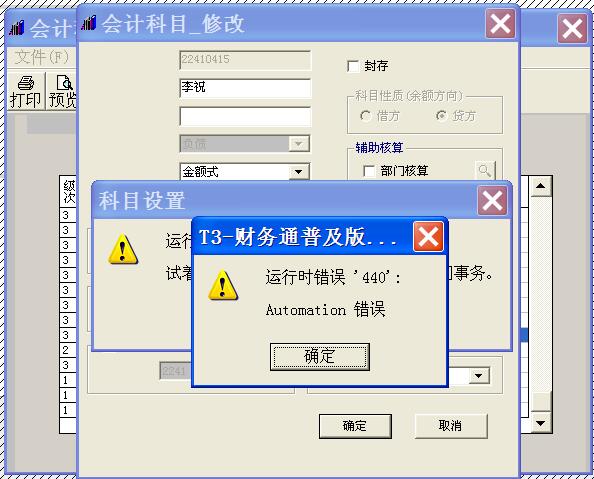Image resolution: width=594 pixels, height=479 pixels.
Task: Click 确定 in the runtime error 440 dialog
Action: pyautogui.click(x=319, y=357)
